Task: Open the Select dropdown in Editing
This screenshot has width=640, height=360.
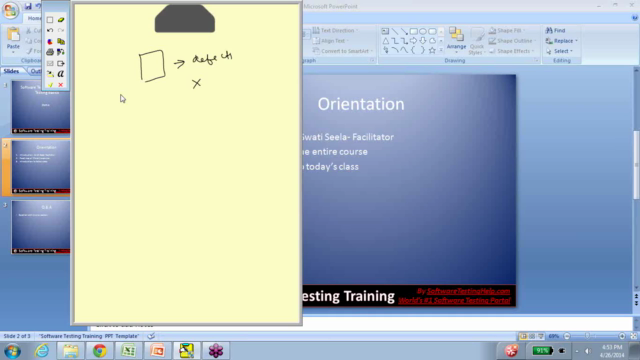Action: click(560, 51)
